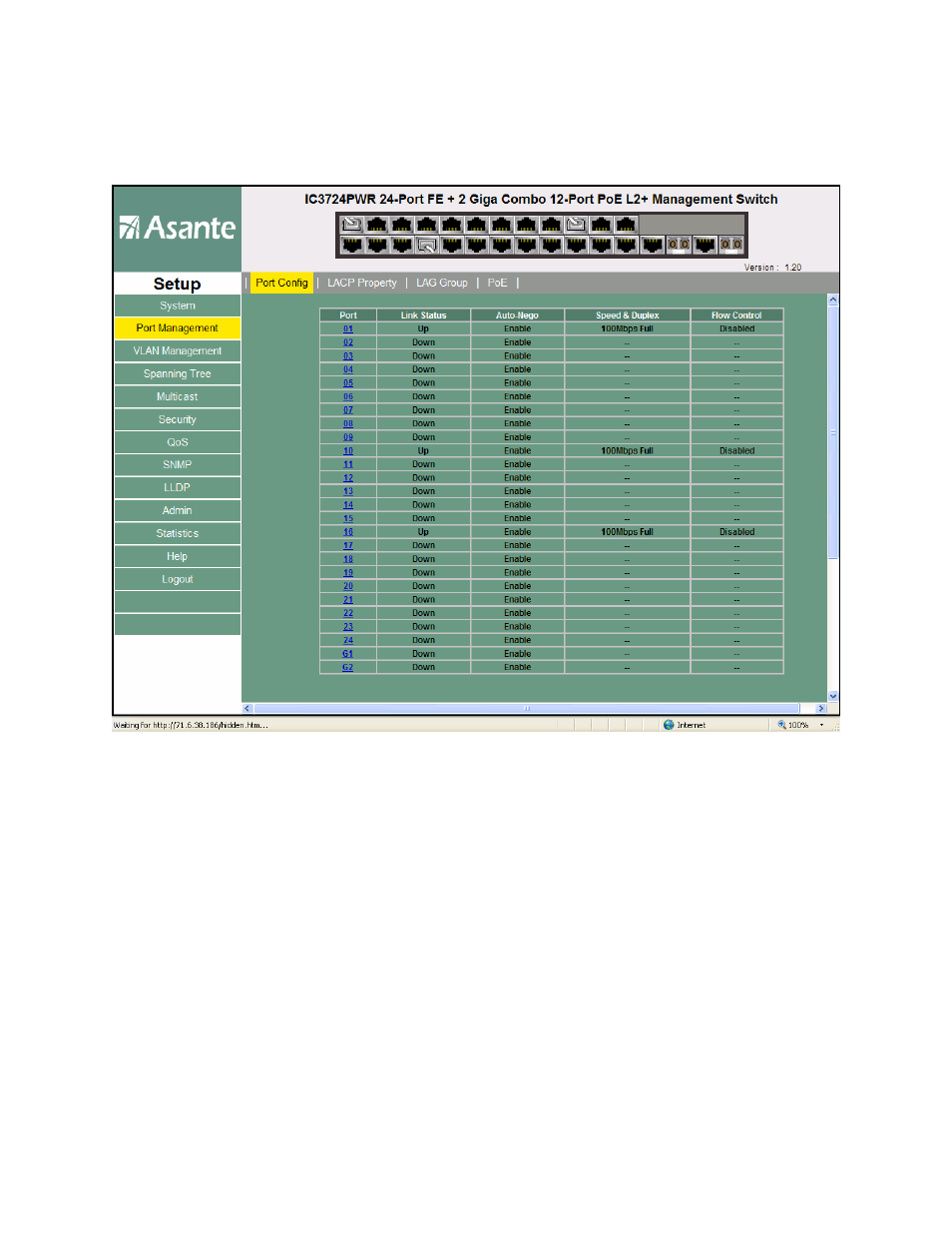
Task: Click horizontal scrollbar right arrow
Action: [x=821, y=708]
